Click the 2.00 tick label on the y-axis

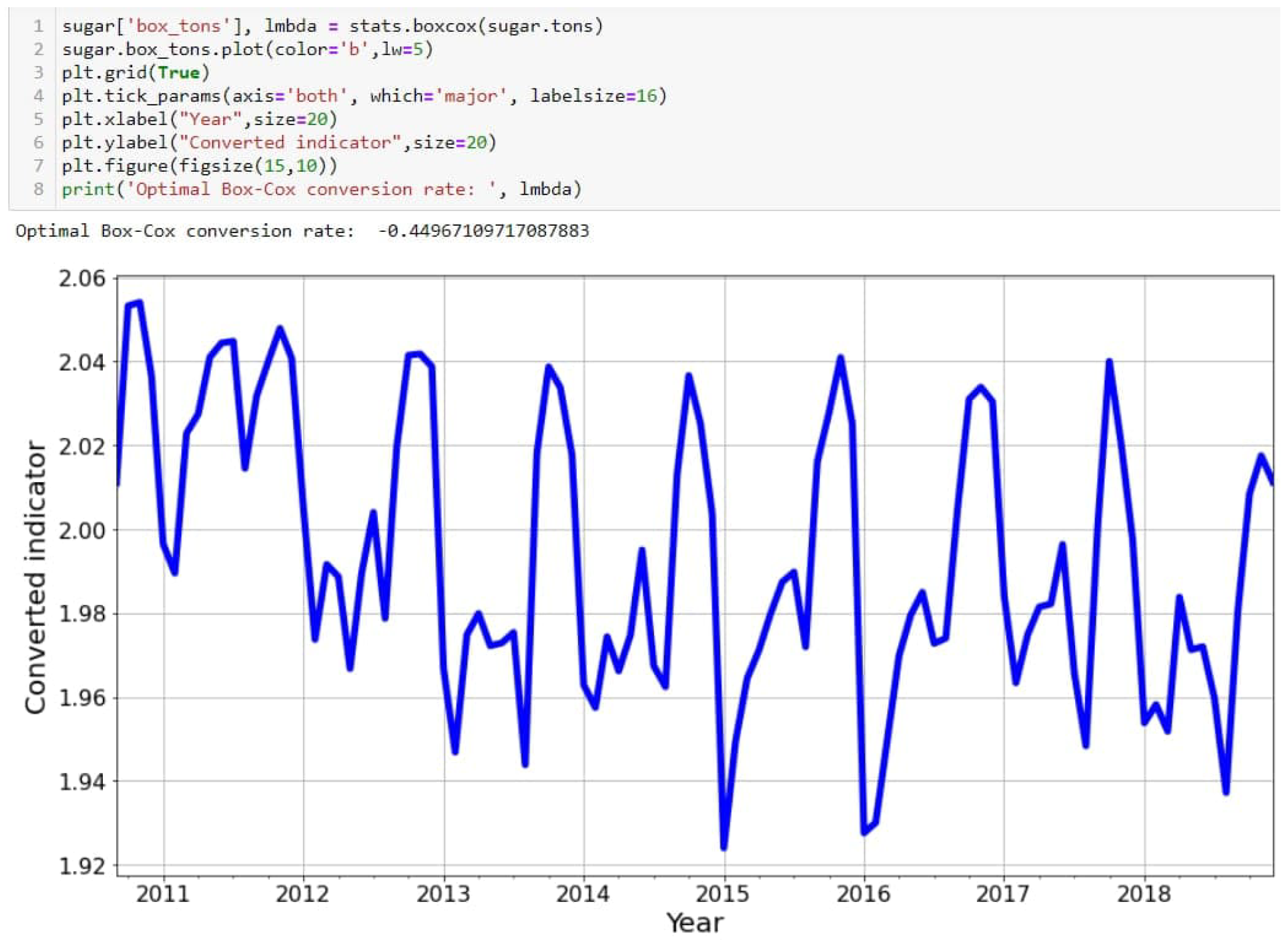coord(83,530)
